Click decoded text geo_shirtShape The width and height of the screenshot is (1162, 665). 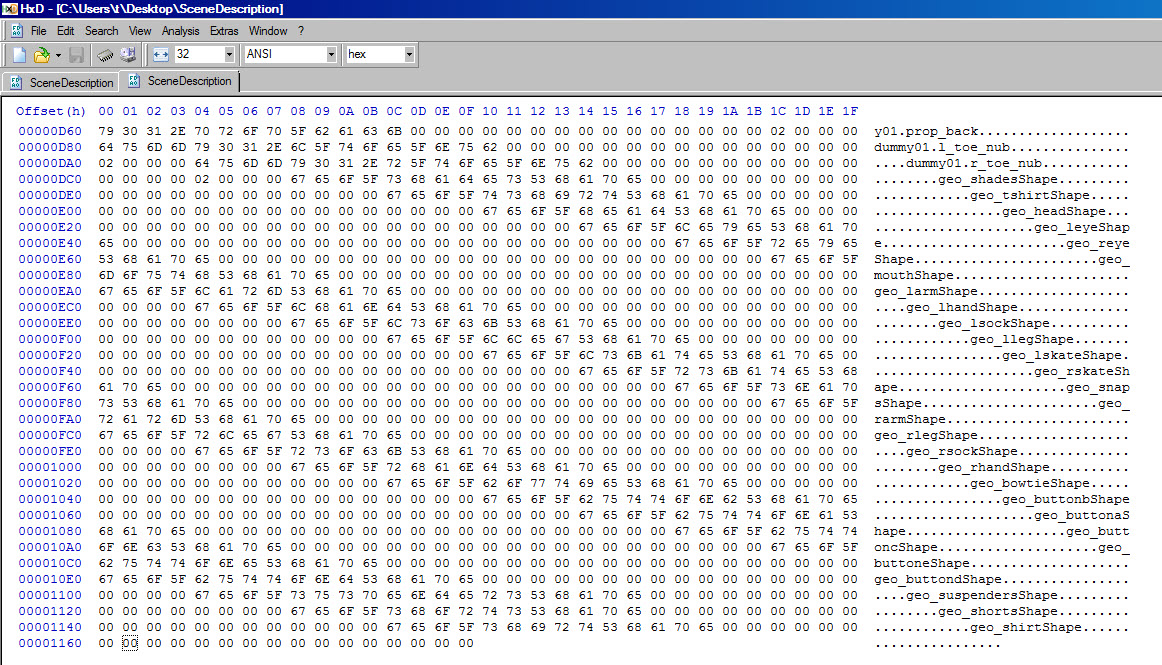(x=1026, y=628)
